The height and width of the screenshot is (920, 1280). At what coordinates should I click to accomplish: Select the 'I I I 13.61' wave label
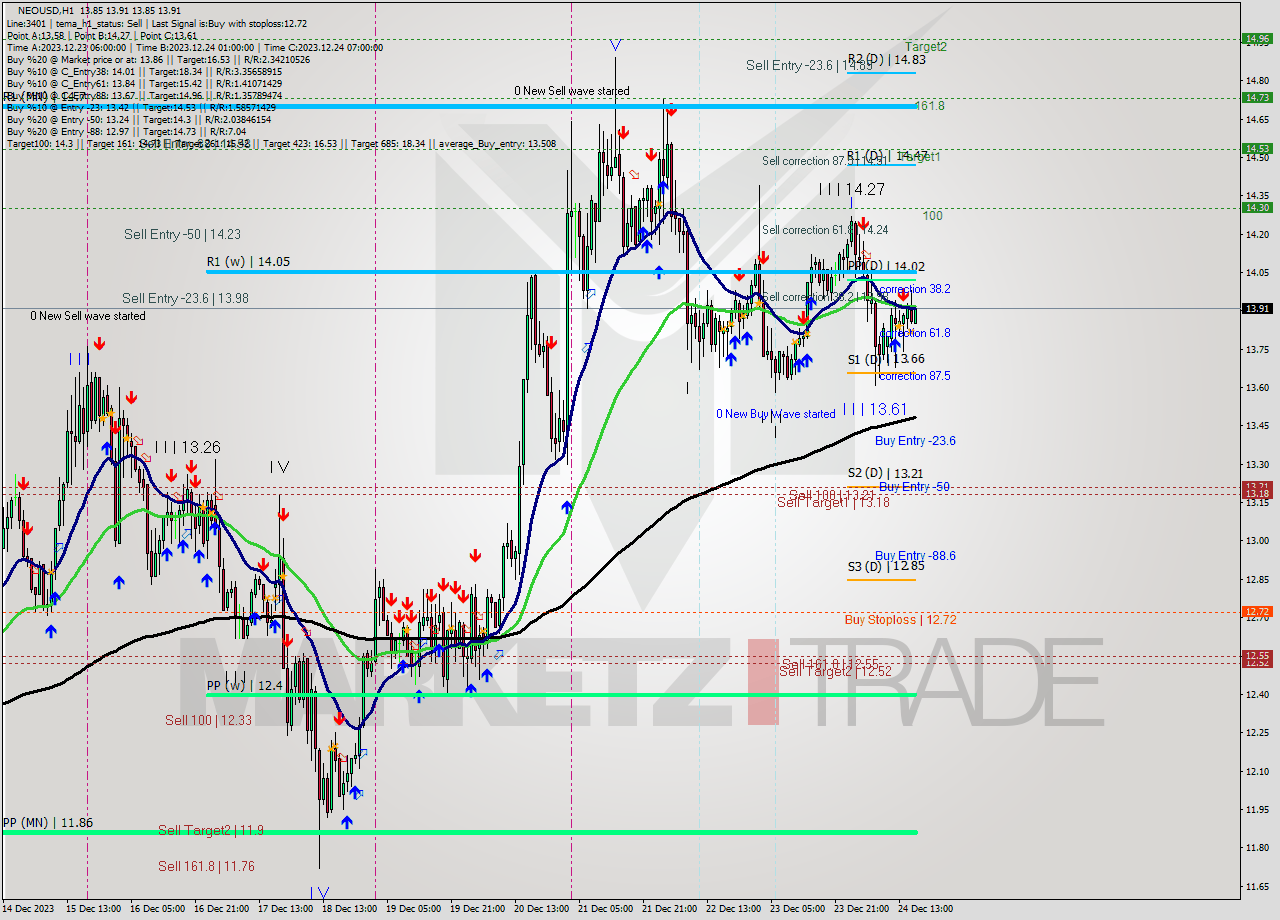point(875,409)
